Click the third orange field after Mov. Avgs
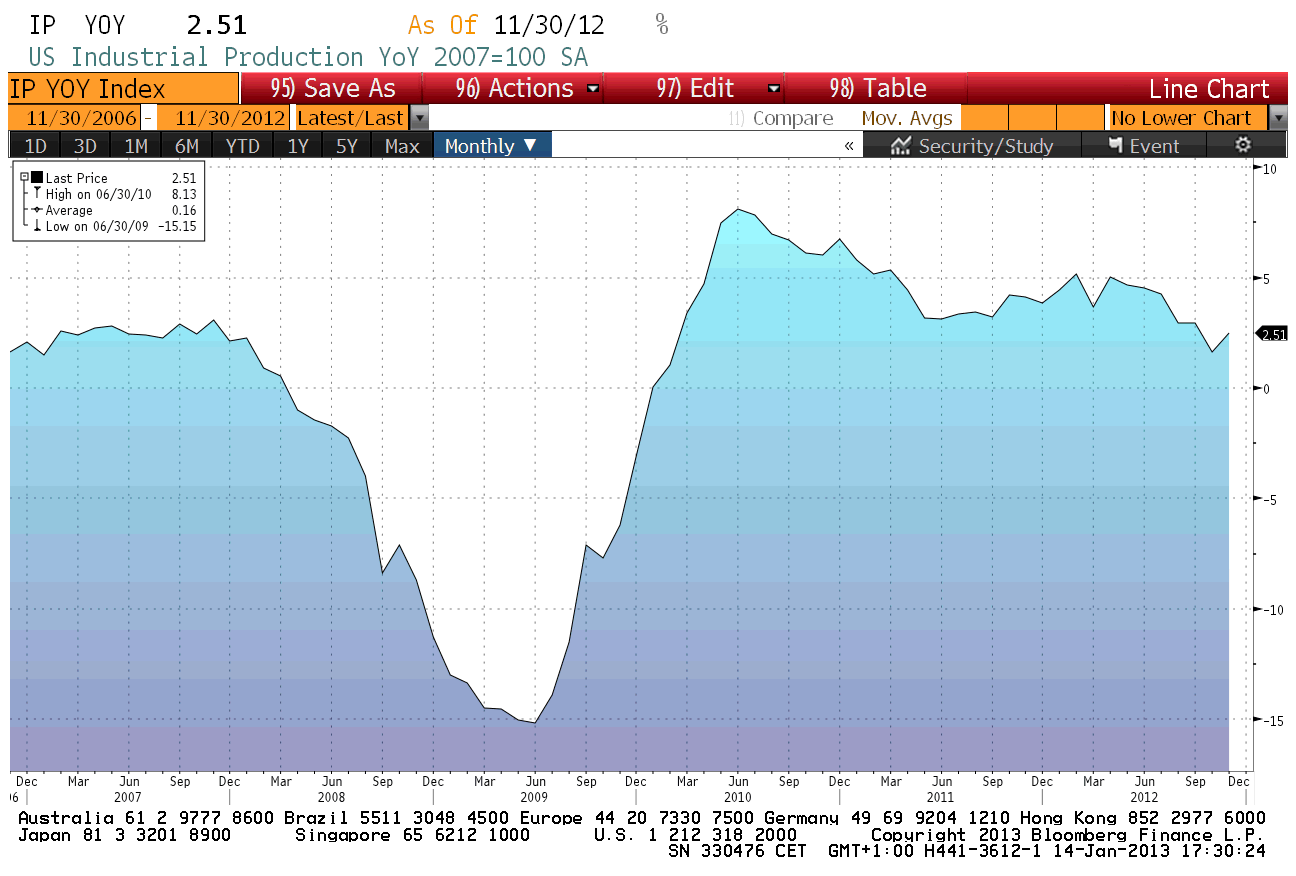This screenshot has height=876, width=1296. (1080, 118)
